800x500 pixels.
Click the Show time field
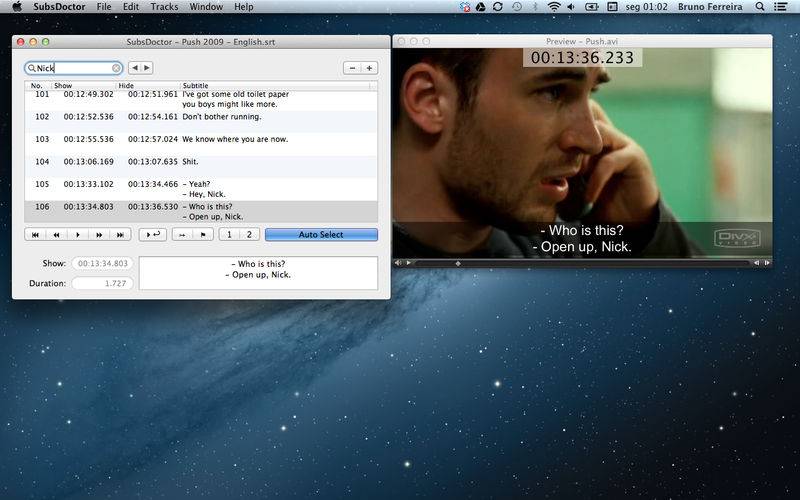coord(102,263)
